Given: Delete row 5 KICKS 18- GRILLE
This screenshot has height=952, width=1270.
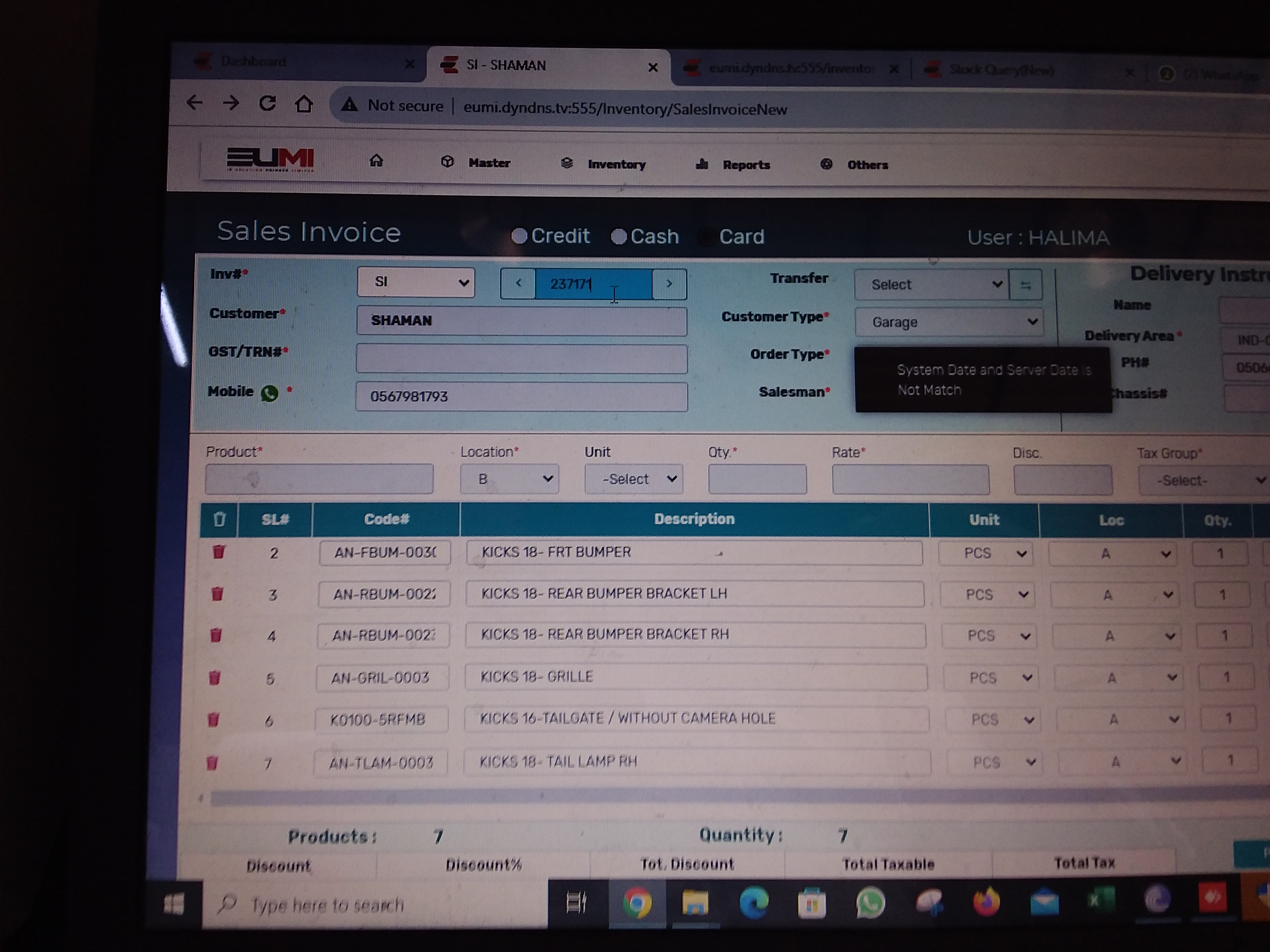Looking at the screenshot, I should [x=215, y=678].
